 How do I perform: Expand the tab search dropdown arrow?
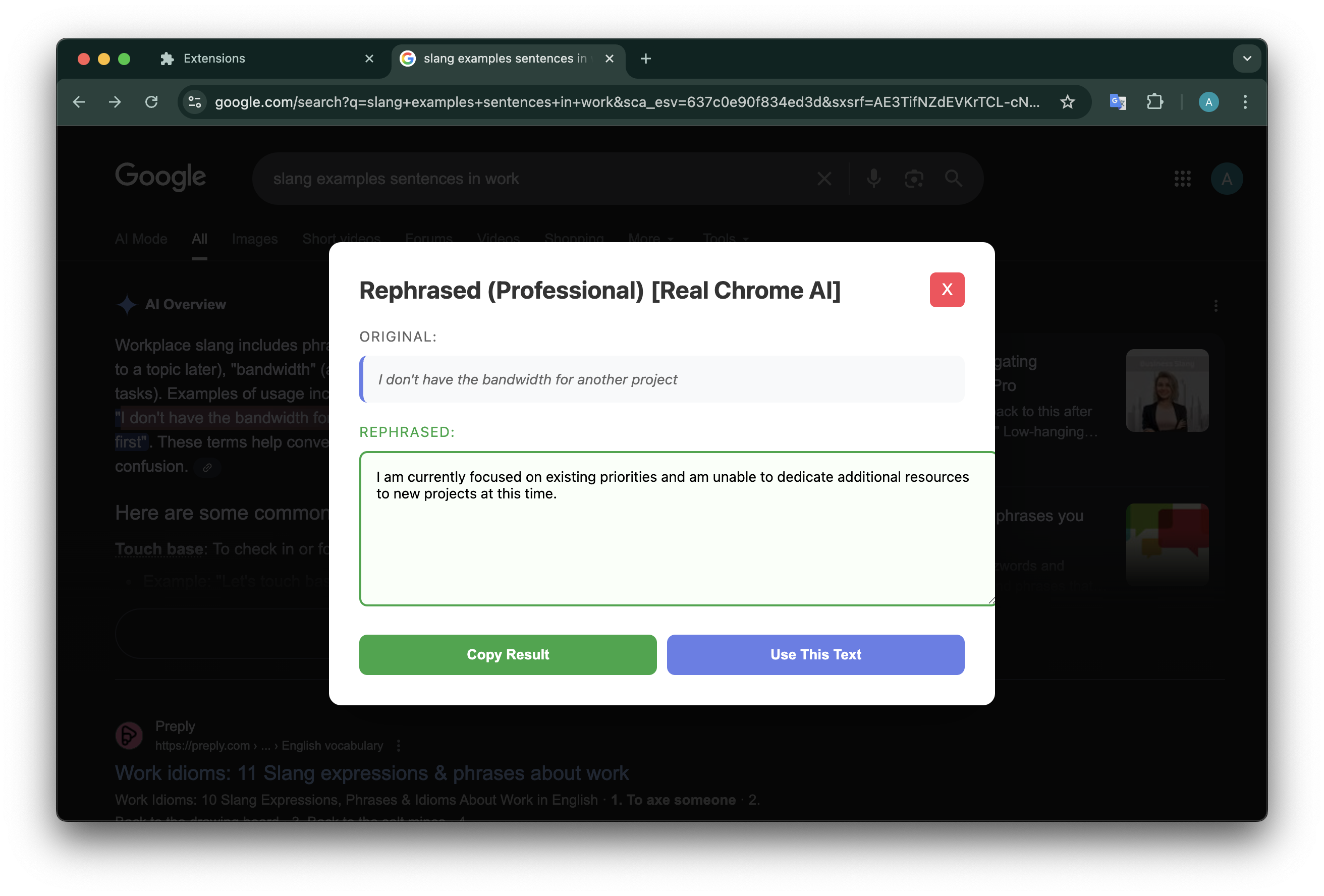tap(1246, 59)
